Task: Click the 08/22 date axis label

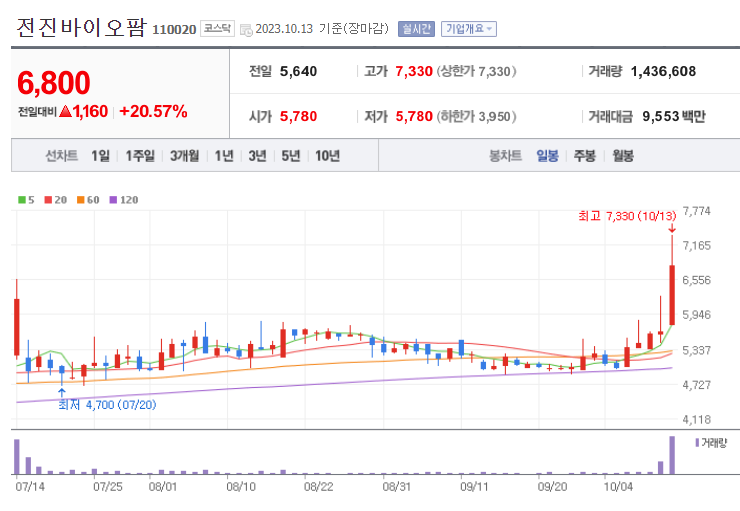Action: [x=319, y=486]
